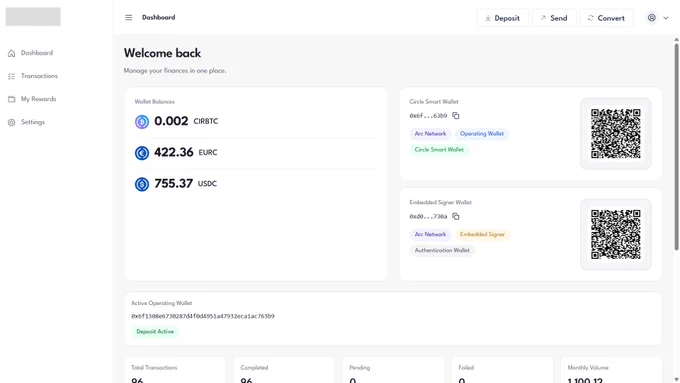Open My Rewards page
680x383 pixels.
[x=33, y=99]
